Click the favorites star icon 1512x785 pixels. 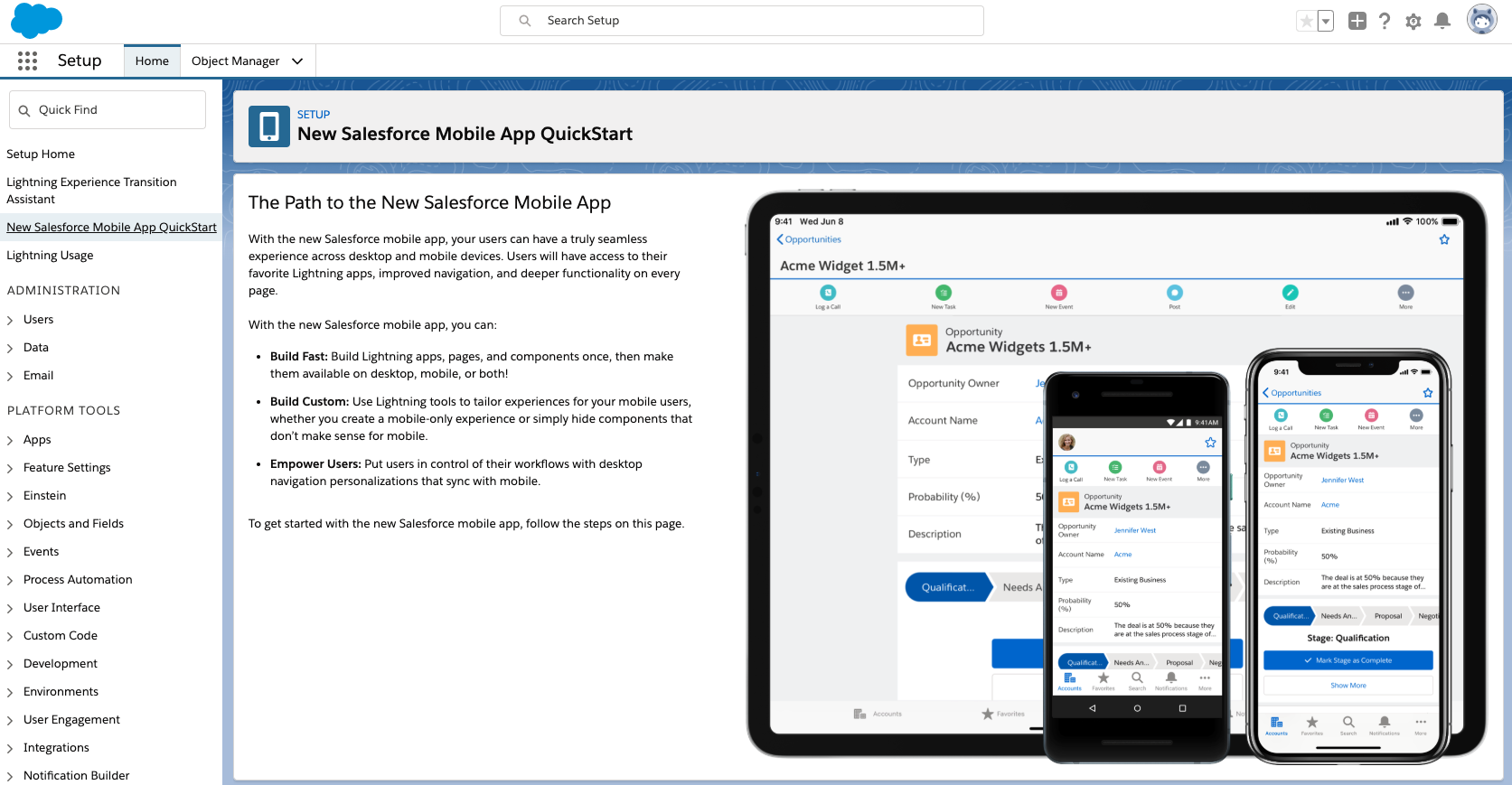tap(1306, 21)
